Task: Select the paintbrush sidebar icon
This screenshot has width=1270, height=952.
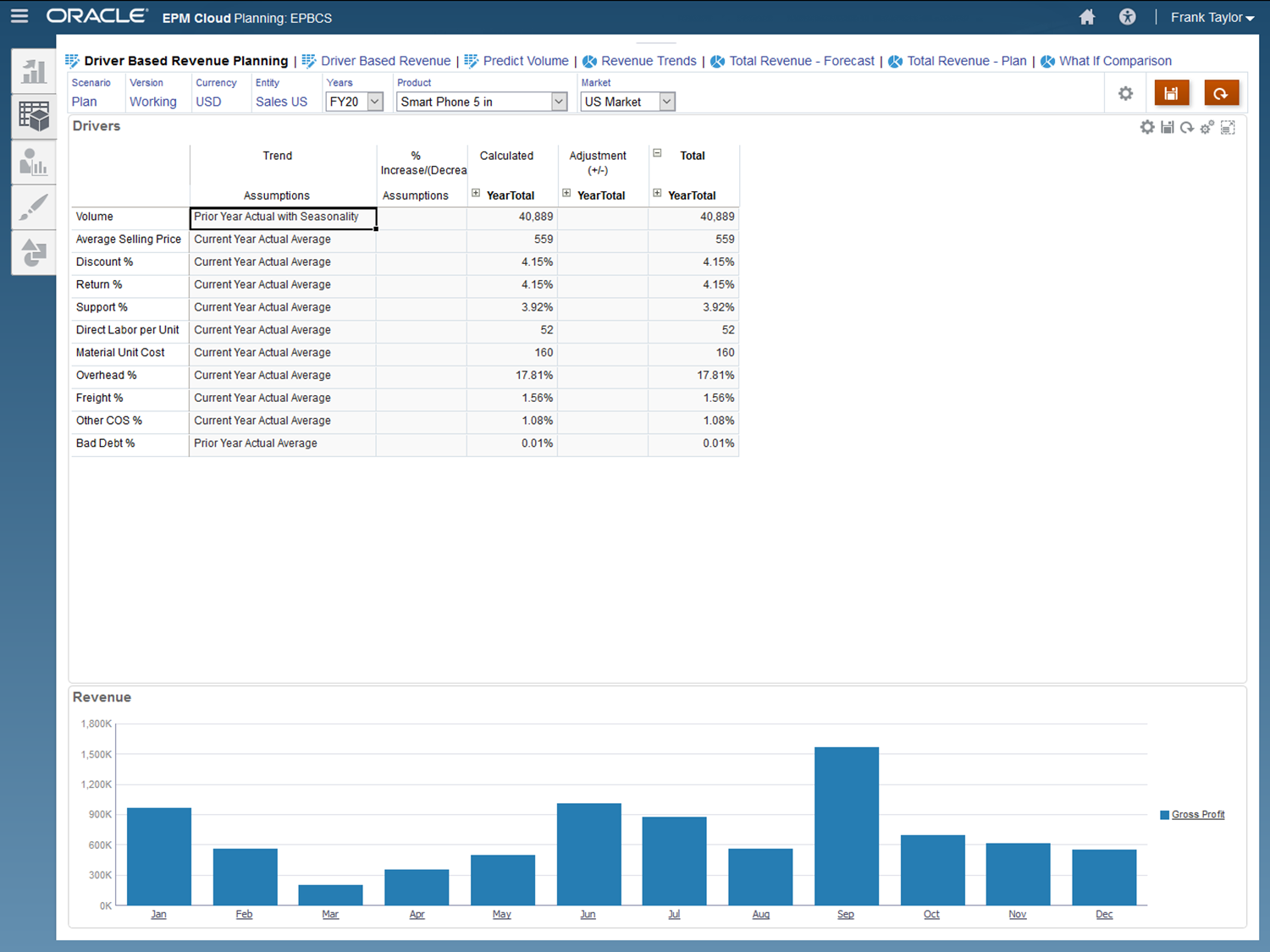Action: (x=34, y=207)
